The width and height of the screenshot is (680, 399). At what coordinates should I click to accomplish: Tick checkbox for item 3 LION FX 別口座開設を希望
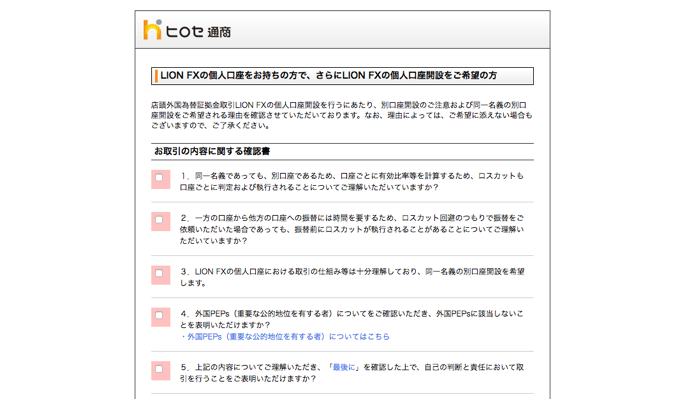pyautogui.click(x=159, y=273)
